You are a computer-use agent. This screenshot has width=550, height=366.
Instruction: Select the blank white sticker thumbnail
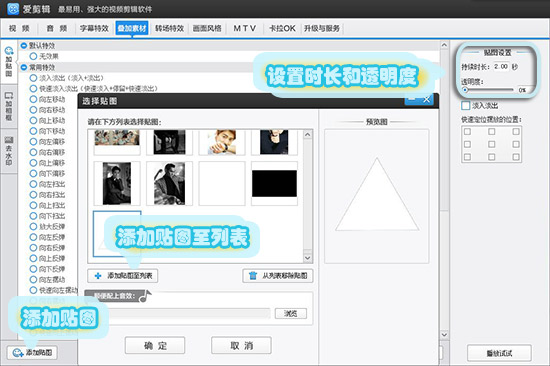(222, 183)
